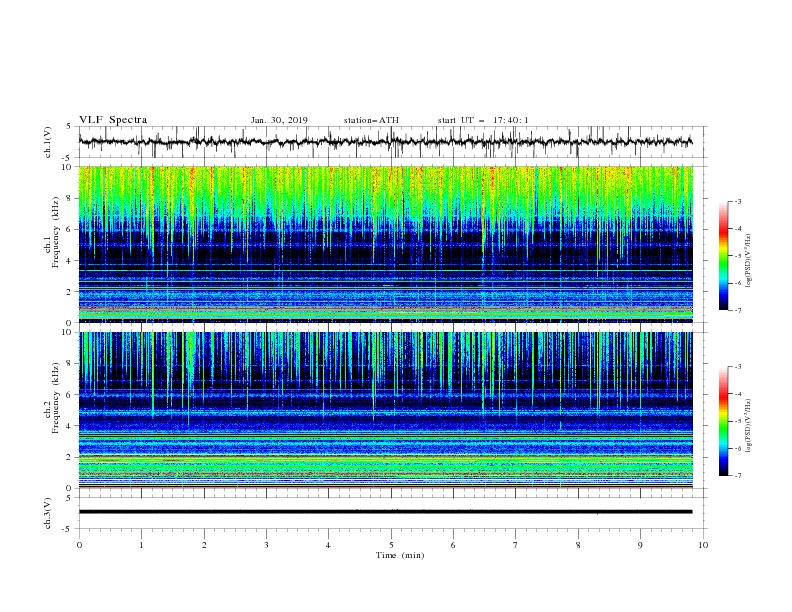This screenshot has height=612, width=792.
Task: Click the time axis tick label "8" at bottom
Action: [578, 545]
